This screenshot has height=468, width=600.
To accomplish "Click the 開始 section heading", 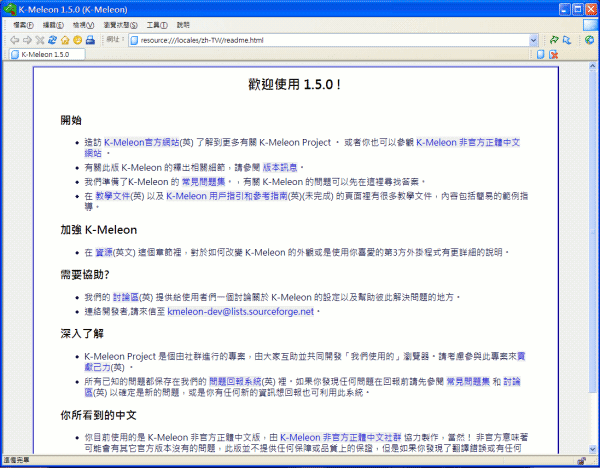I will coord(71,120).
